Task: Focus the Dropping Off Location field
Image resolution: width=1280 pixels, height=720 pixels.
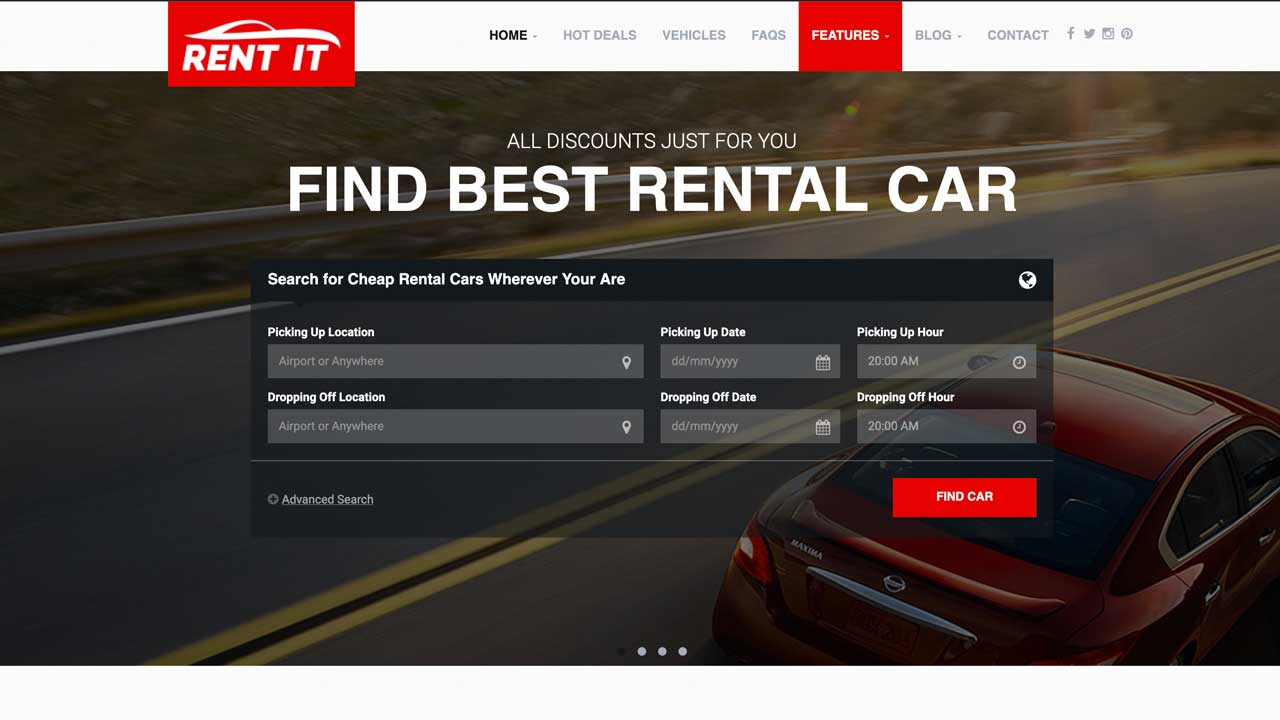Action: [455, 426]
